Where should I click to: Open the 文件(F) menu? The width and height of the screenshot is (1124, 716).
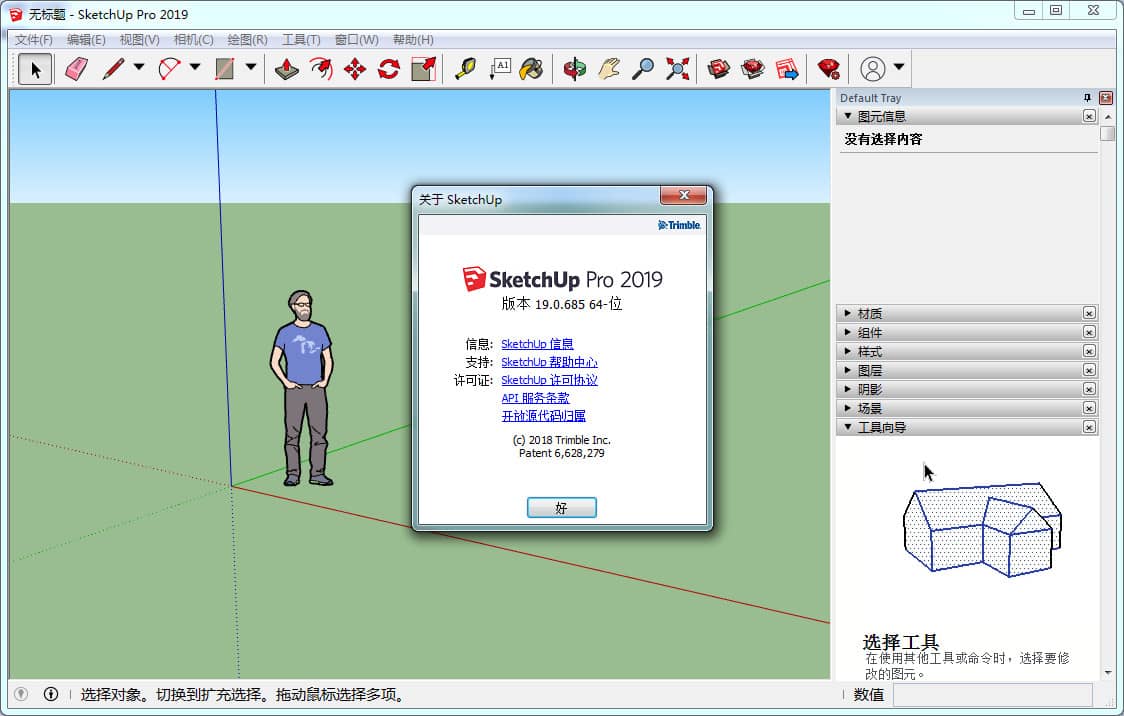pos(34,40)
